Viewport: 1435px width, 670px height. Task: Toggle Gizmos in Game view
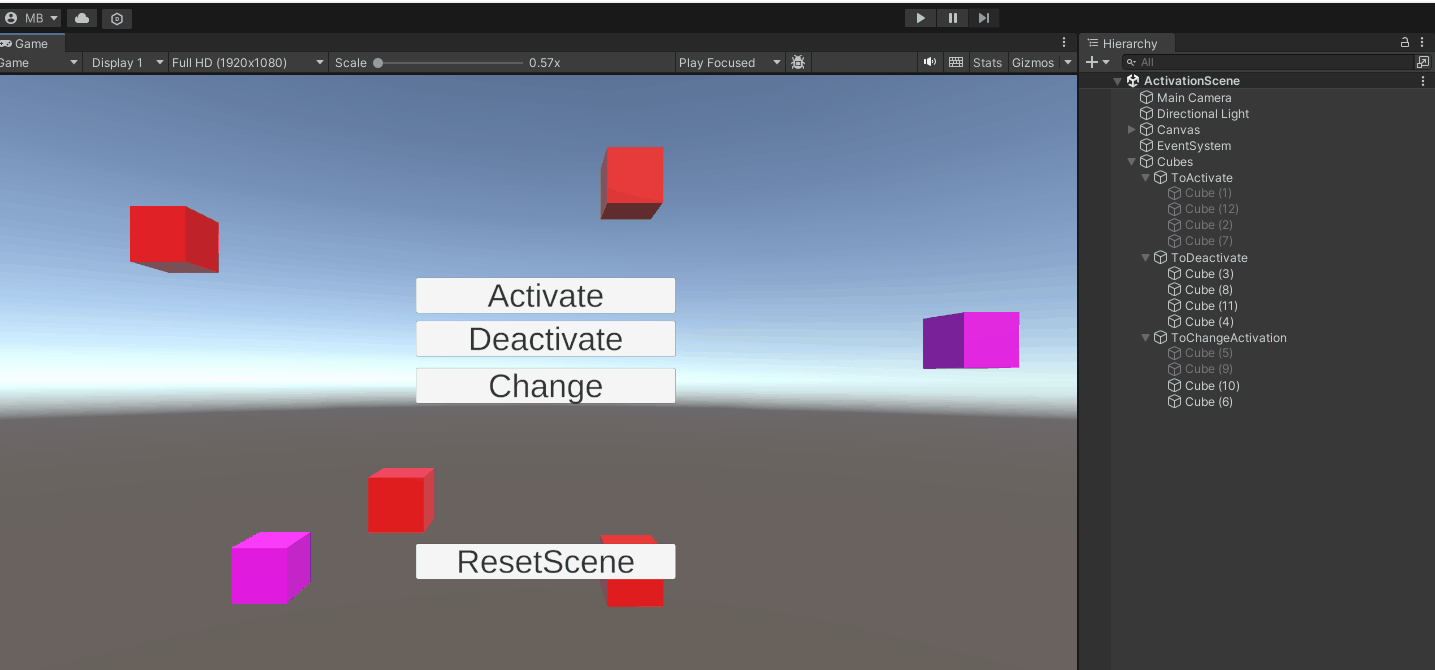tap(1033, 62)
